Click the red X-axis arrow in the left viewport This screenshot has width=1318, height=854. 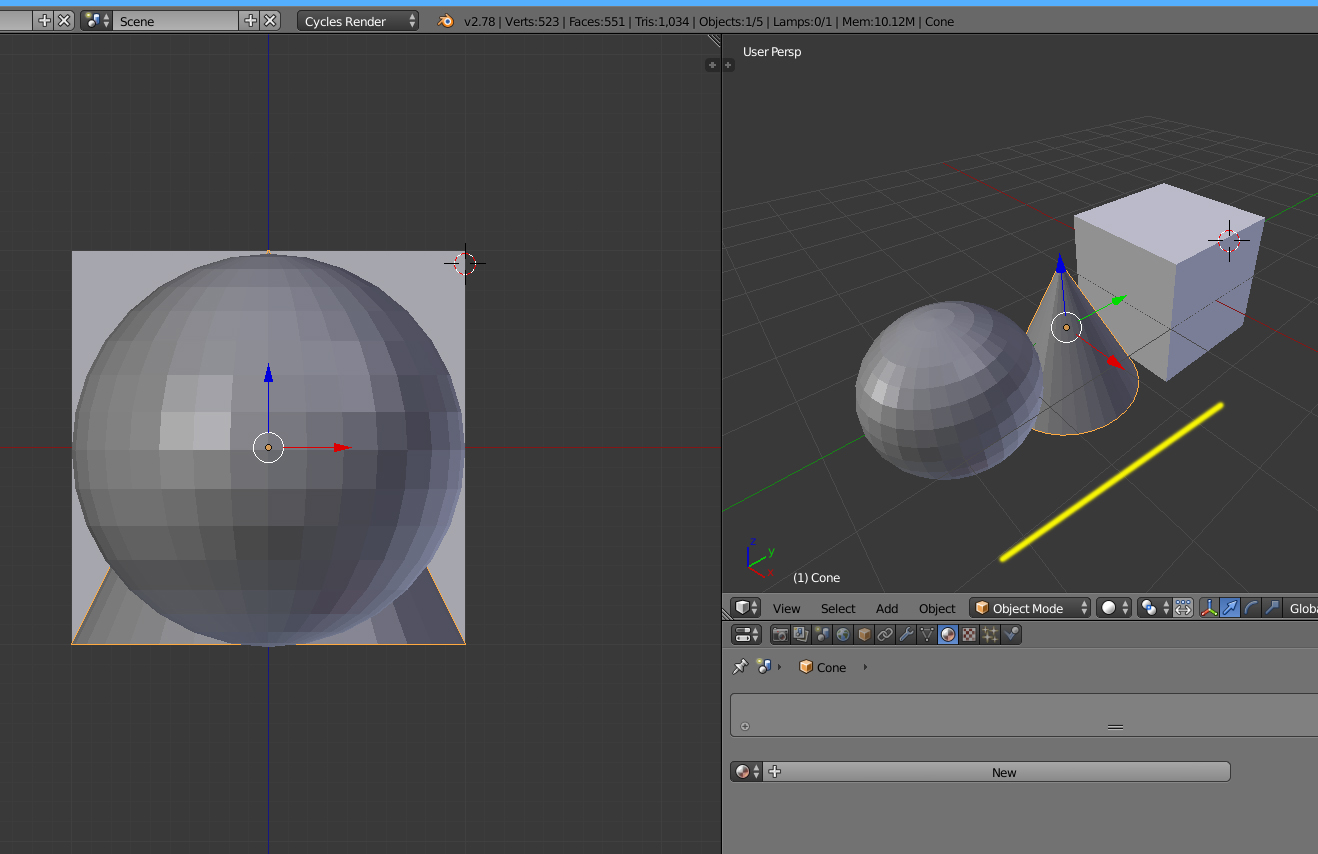(342, 447)
